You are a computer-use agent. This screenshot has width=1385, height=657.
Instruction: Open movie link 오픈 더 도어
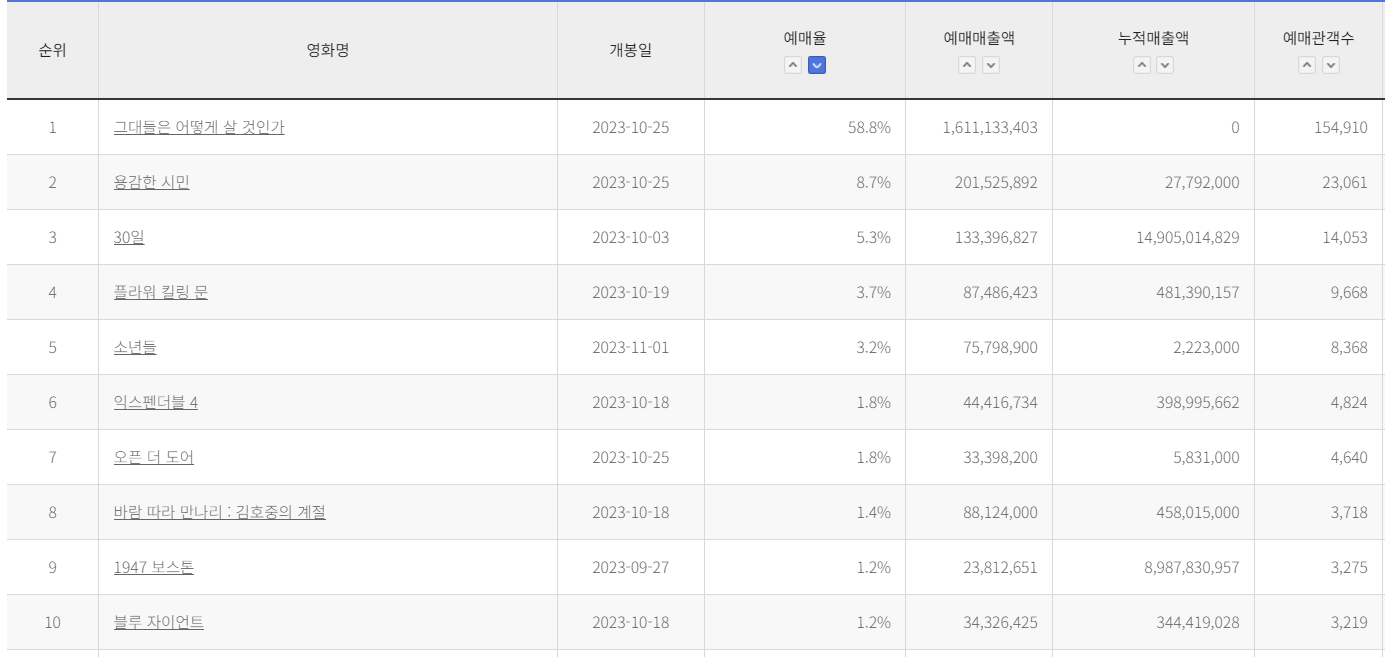click(154, 457)
